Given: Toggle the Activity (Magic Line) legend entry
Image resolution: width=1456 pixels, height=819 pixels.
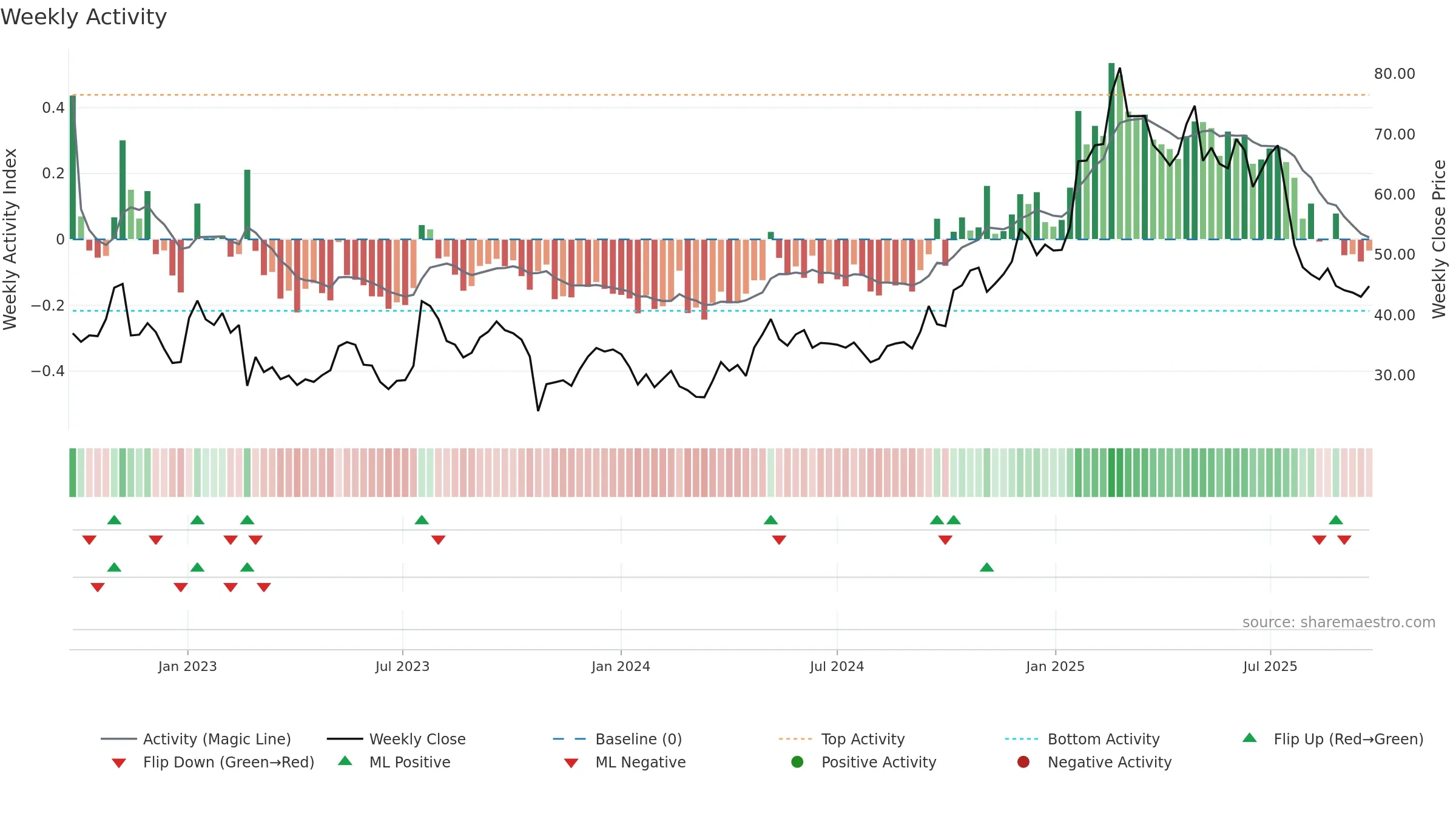Looking at the screenshot, I should (196, 739).
